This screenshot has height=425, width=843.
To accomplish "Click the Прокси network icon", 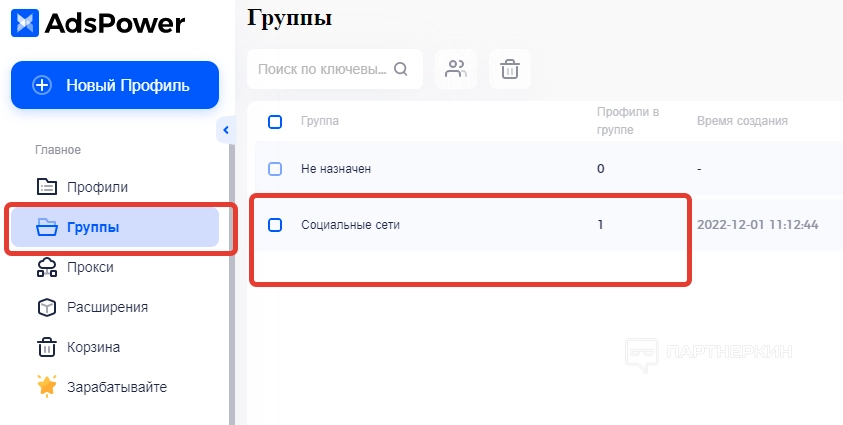I will click(x=47, y=267).
